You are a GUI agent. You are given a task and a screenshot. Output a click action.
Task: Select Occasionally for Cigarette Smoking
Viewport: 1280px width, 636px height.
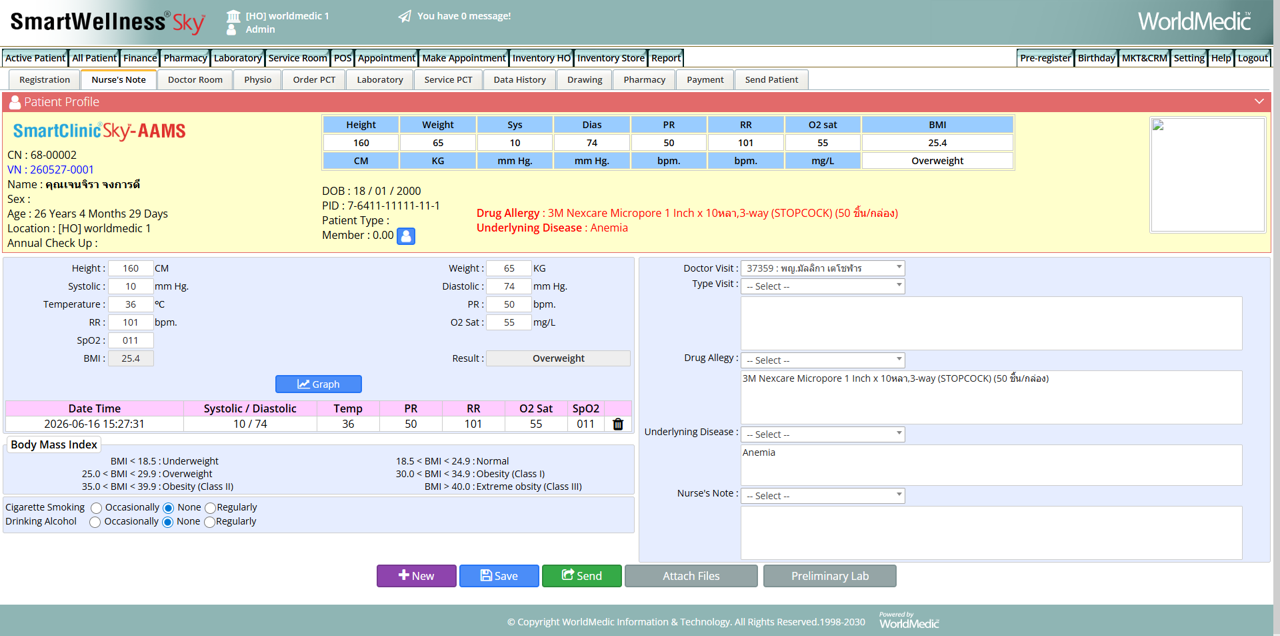click(96, 508)
